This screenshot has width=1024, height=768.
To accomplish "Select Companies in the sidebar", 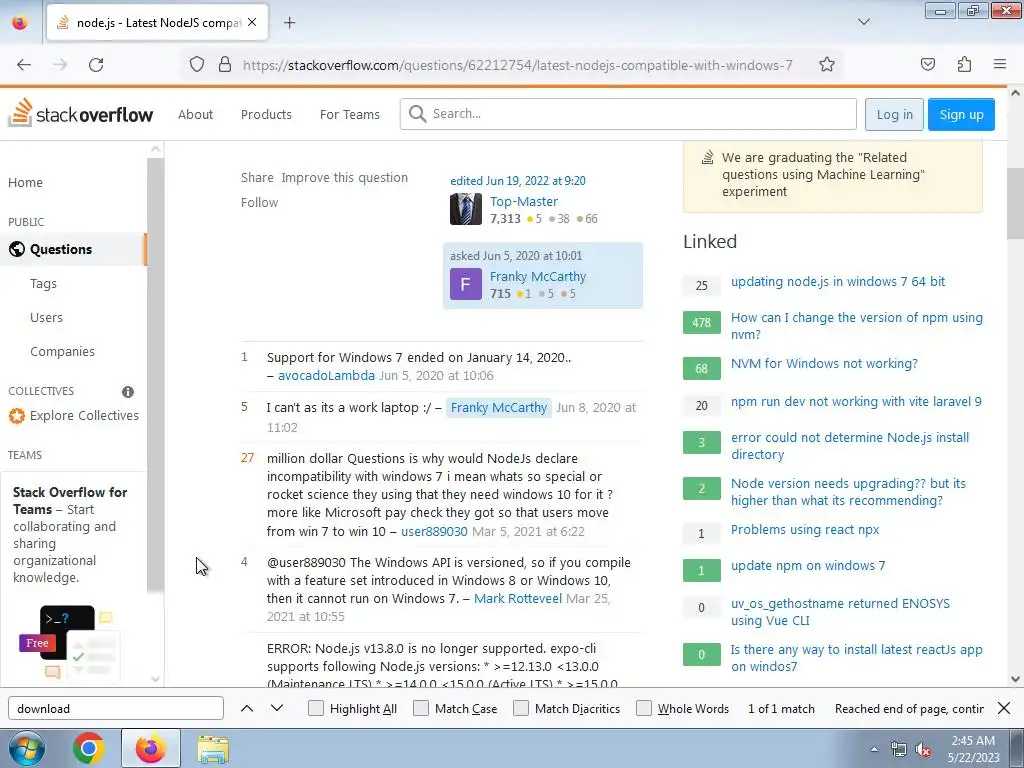I will pyautogui.click(x=62, y=351).
